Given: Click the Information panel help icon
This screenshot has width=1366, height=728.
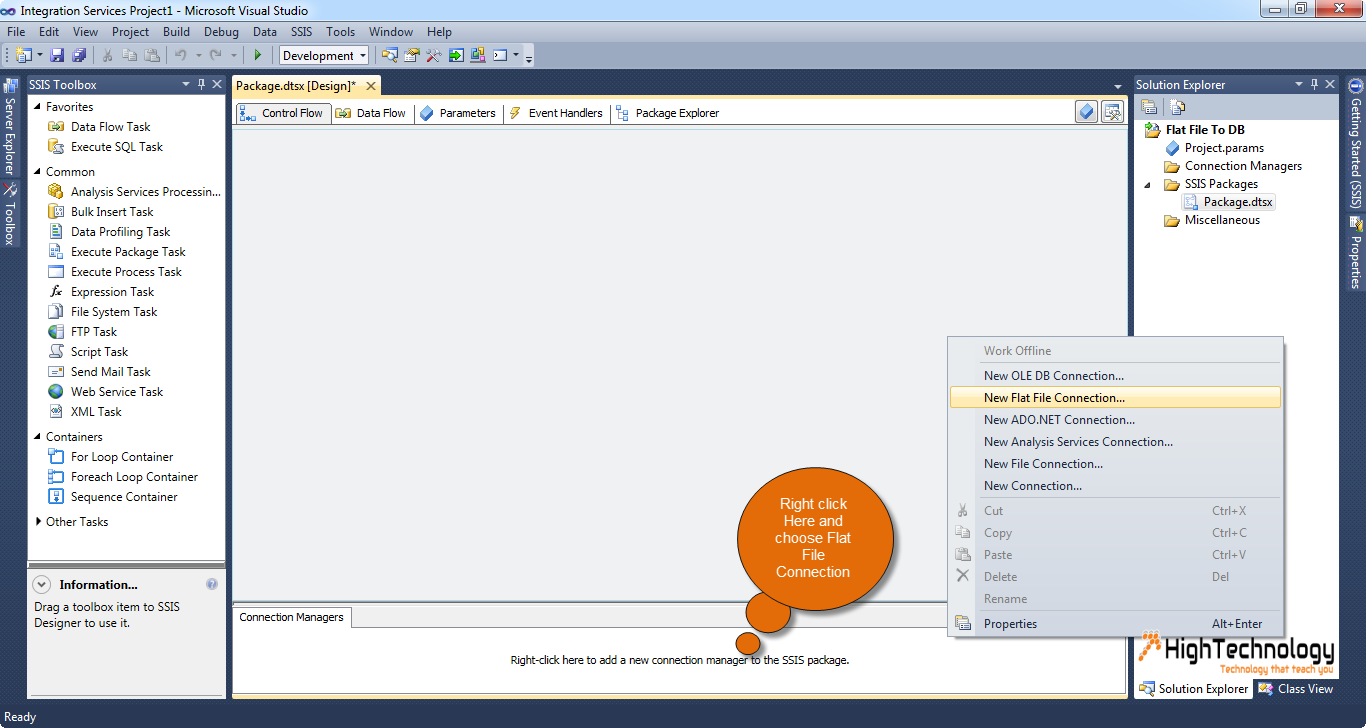Looking at the screenshot, I should [x=212, y=584].
